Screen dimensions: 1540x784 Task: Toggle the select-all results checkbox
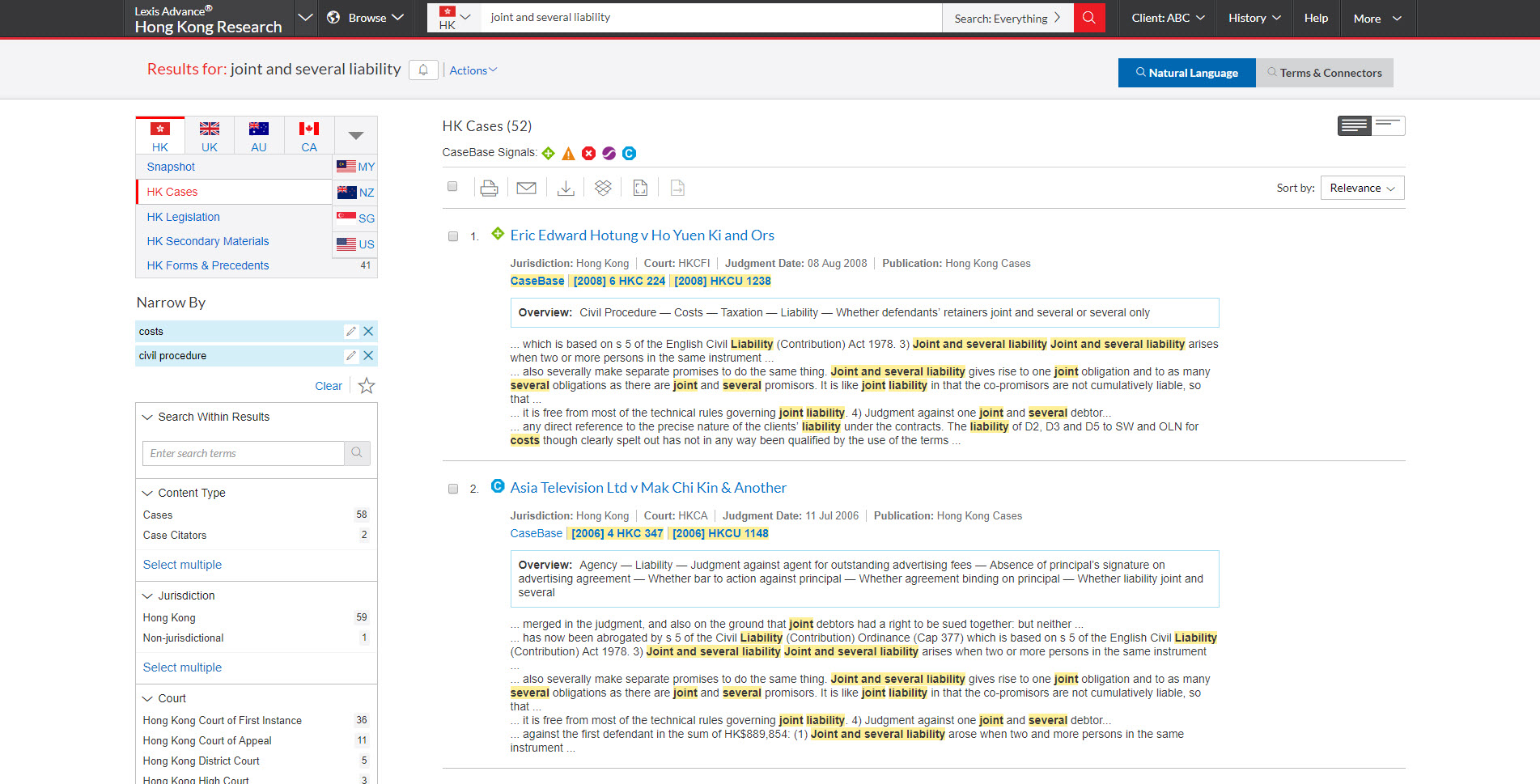coord(452,187)
